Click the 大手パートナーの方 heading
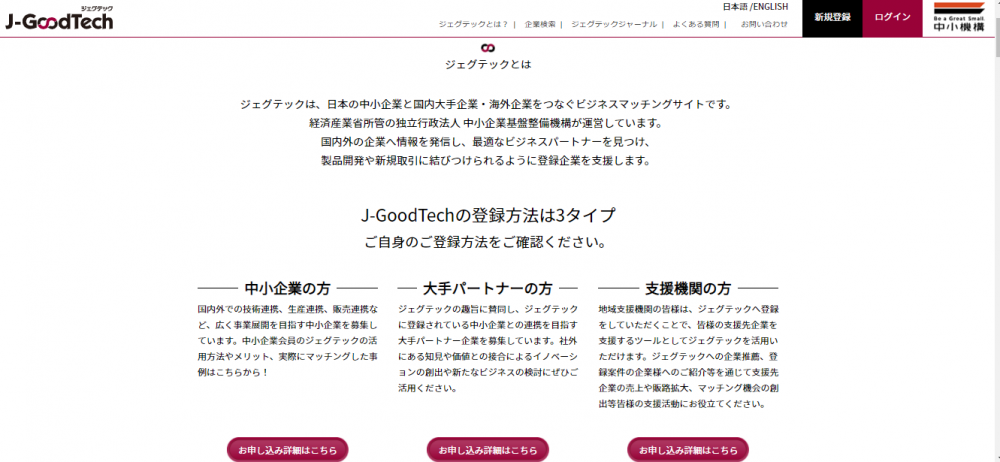This screenshot has width=1000, height=462. [488, 288]
